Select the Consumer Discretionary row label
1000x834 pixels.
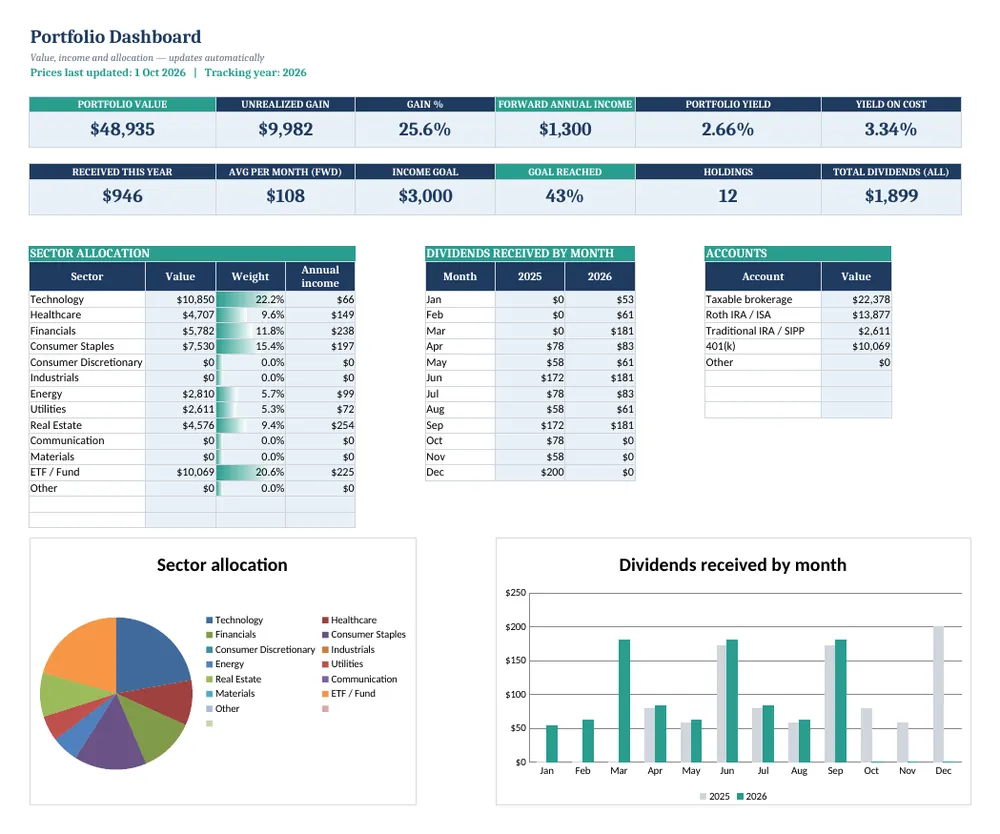[87, 362]
